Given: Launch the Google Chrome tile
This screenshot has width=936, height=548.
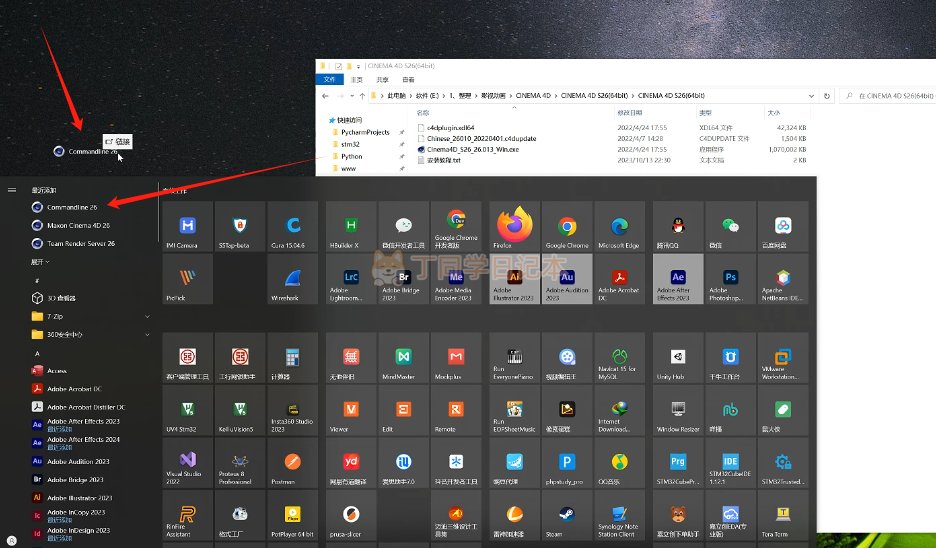Looking at the screenshot, I should (x=567, y=227).
